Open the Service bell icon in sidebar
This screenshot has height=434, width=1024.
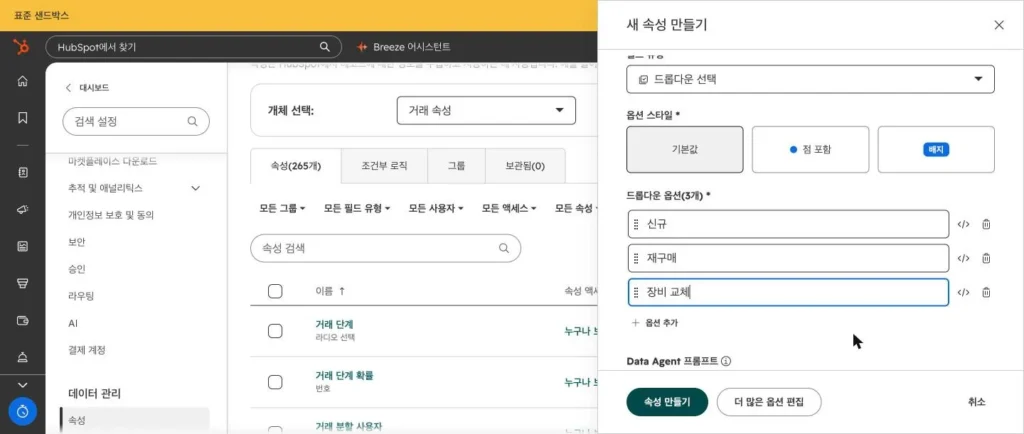click(x=22, y=356)
